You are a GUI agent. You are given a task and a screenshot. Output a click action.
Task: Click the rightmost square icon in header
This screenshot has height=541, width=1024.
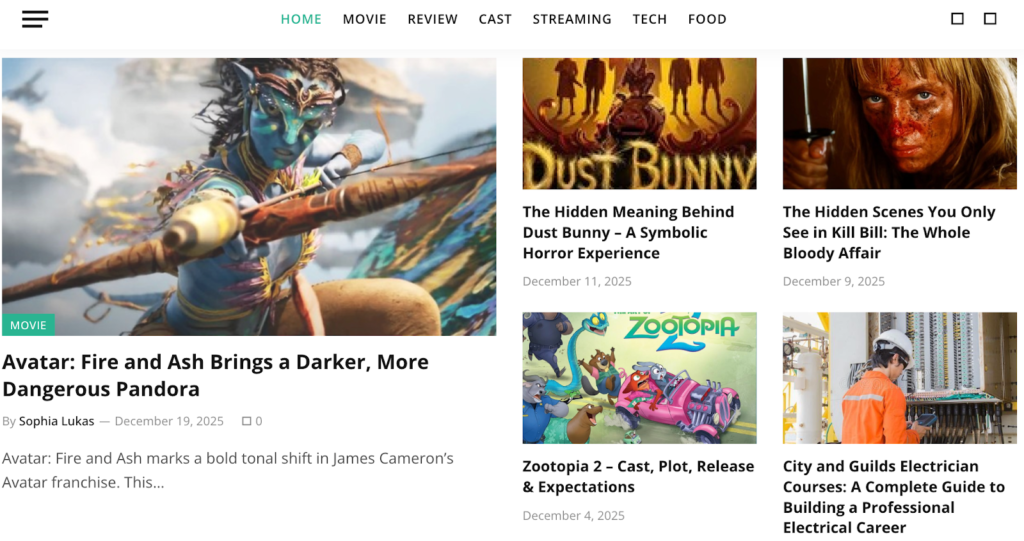pyautogui.click(x=990, y=19)
